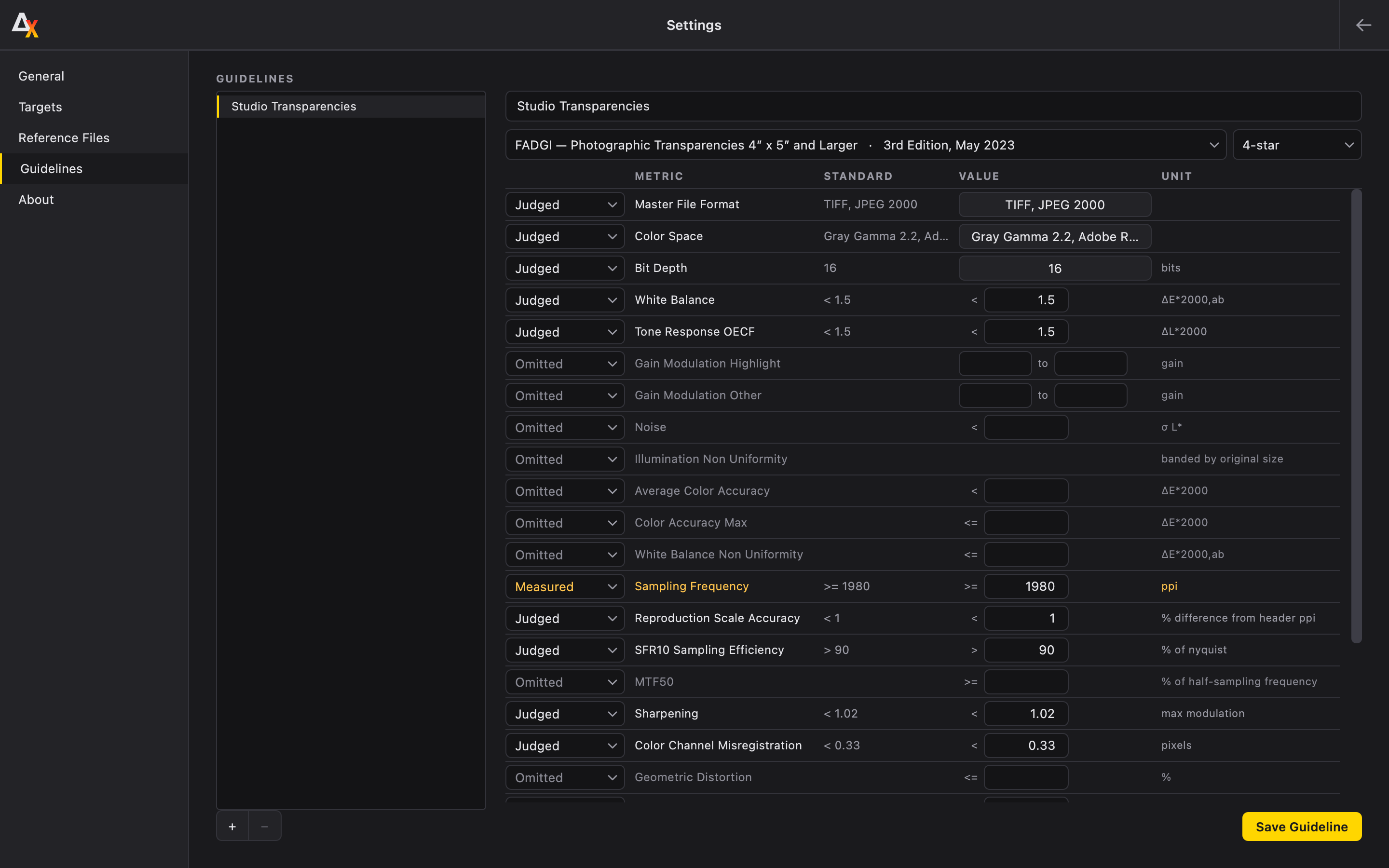Click the metrics table vertical scrollbar
The height and width of the screenshot is (868, 1389).
(1356, 416)
